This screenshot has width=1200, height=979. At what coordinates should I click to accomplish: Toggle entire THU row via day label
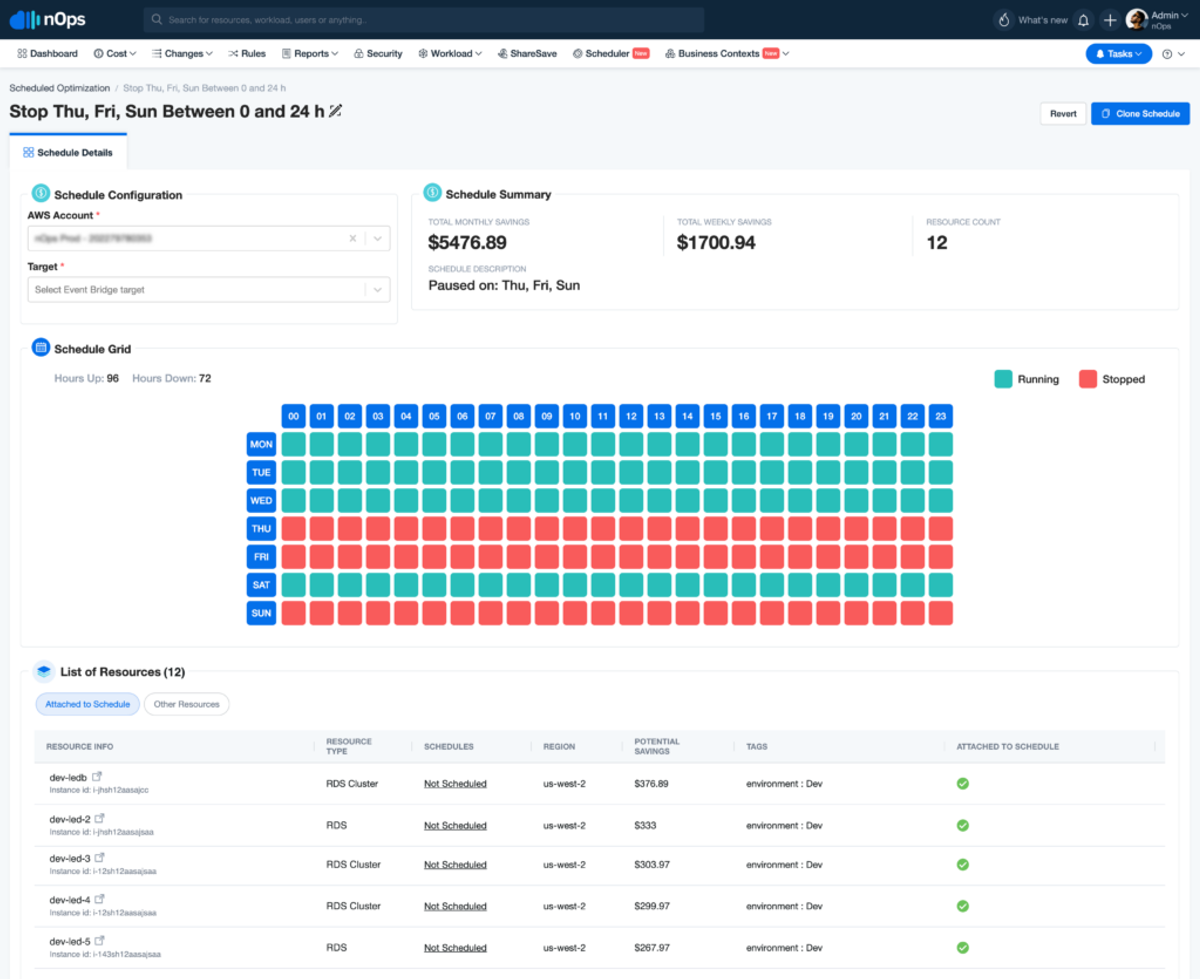coord(261,528)
